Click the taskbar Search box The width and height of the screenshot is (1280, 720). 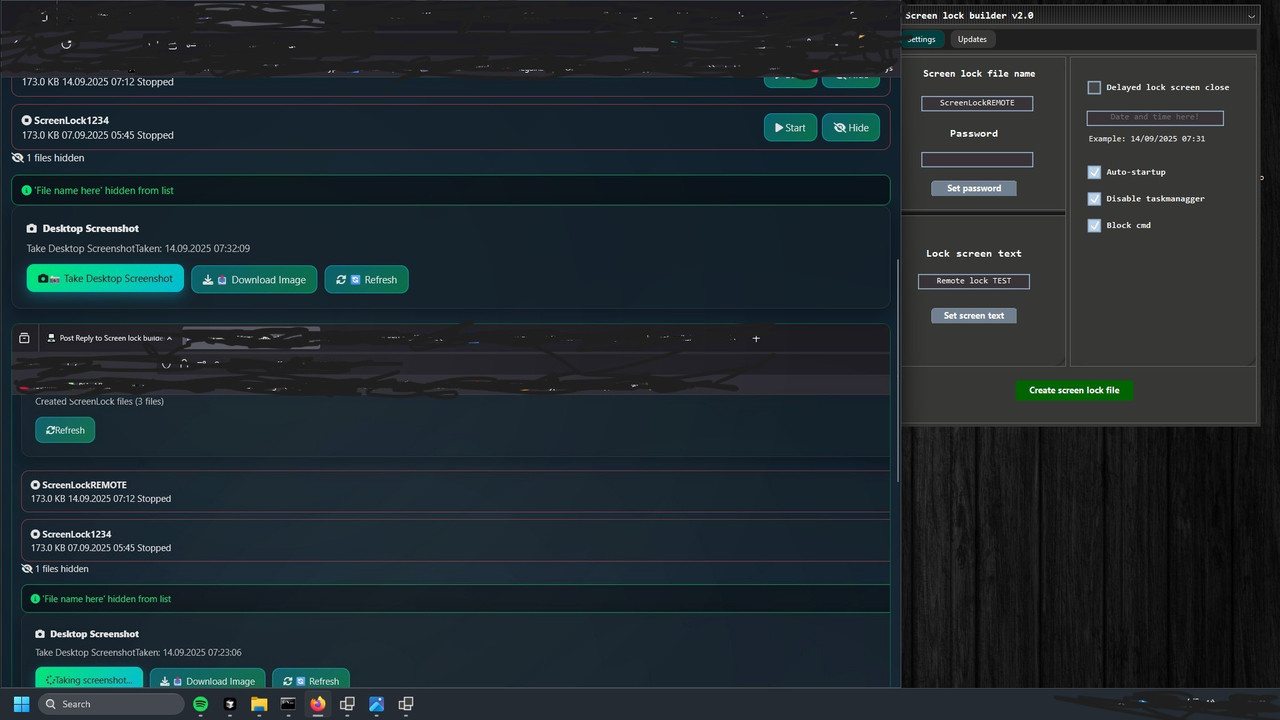[111, 704]
